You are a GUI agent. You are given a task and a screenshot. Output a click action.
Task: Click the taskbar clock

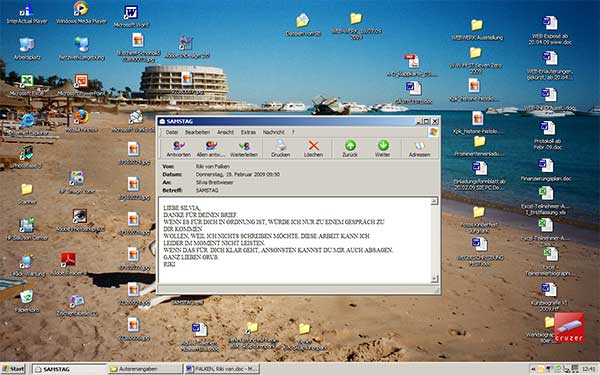(x=588, y=369)
